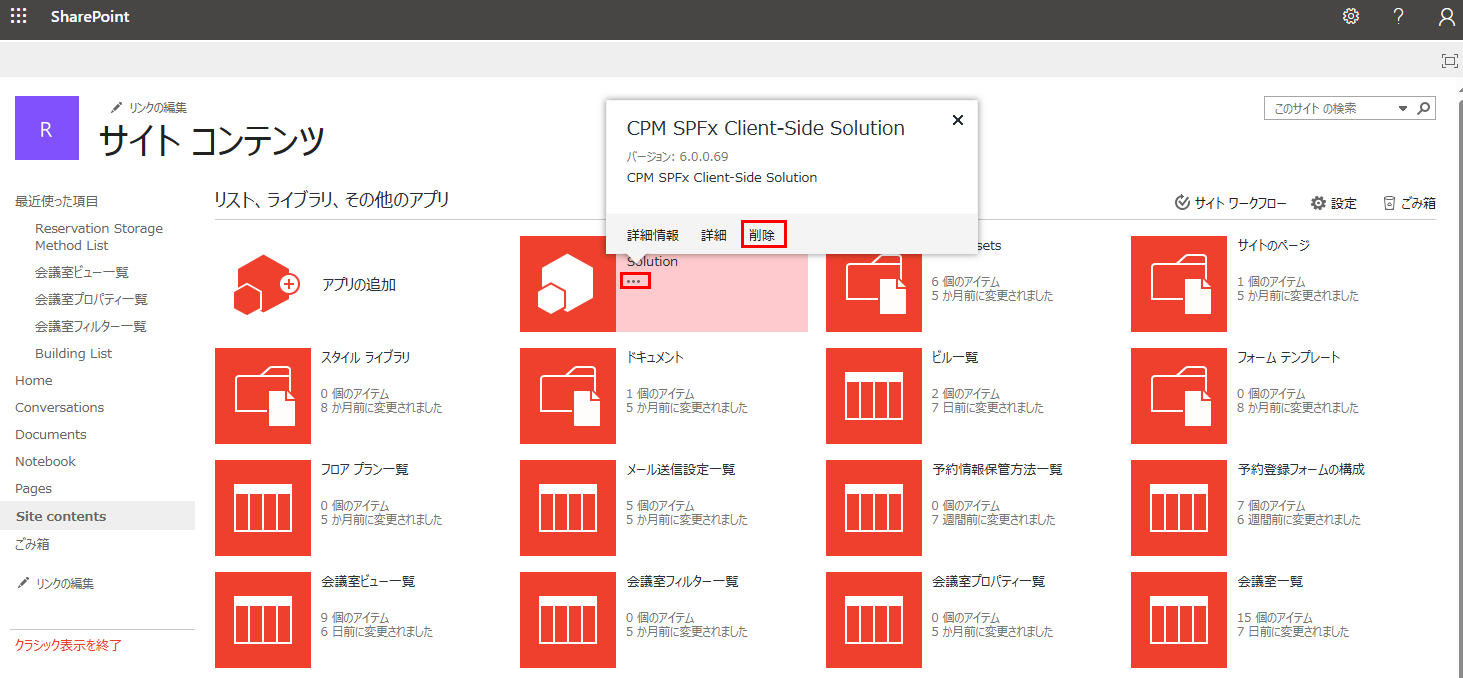Click 最近使った項目 heading in sidebar
Viewport: 1463px width, 678px height.
(57, 201)
